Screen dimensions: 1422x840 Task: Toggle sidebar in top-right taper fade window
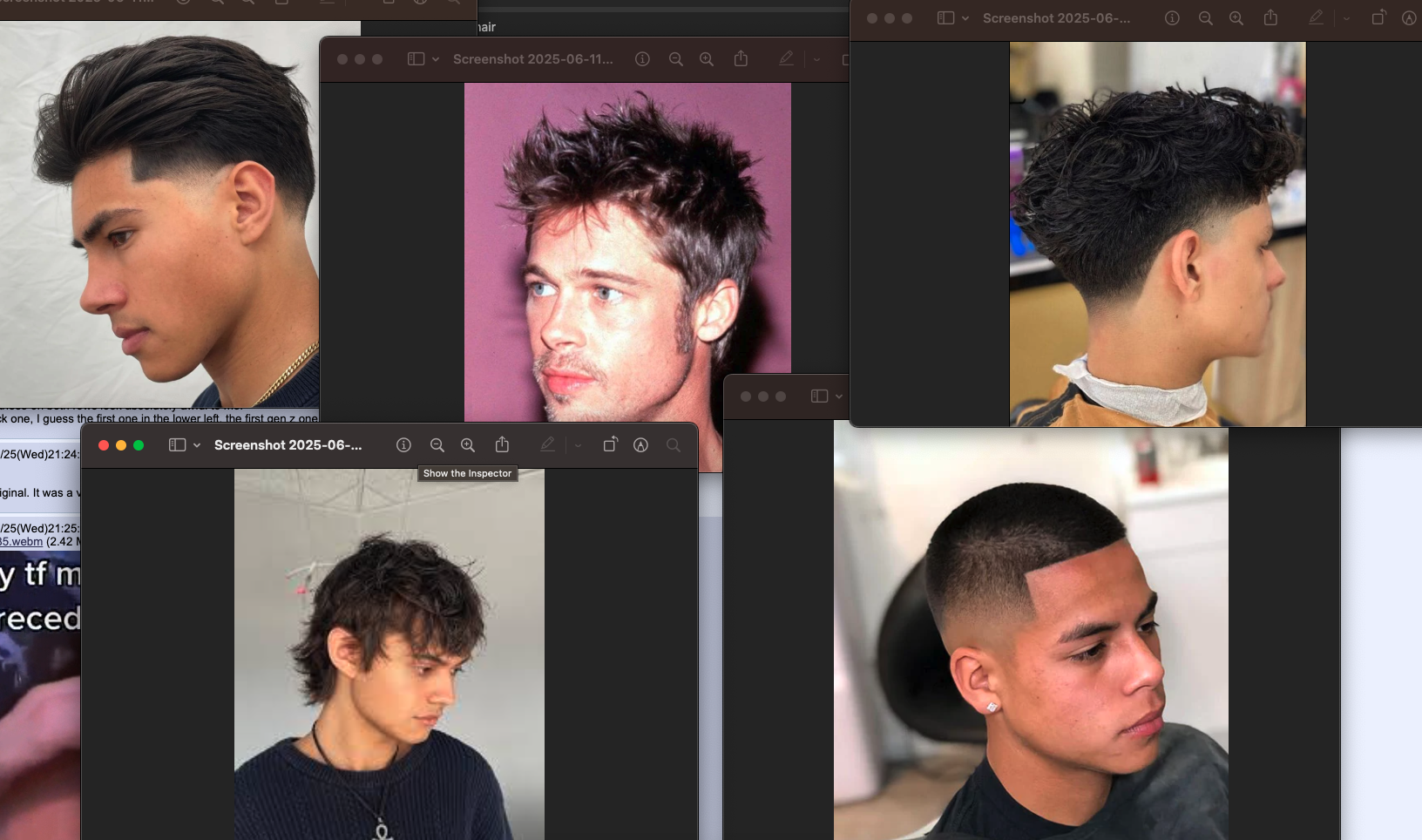945,18
